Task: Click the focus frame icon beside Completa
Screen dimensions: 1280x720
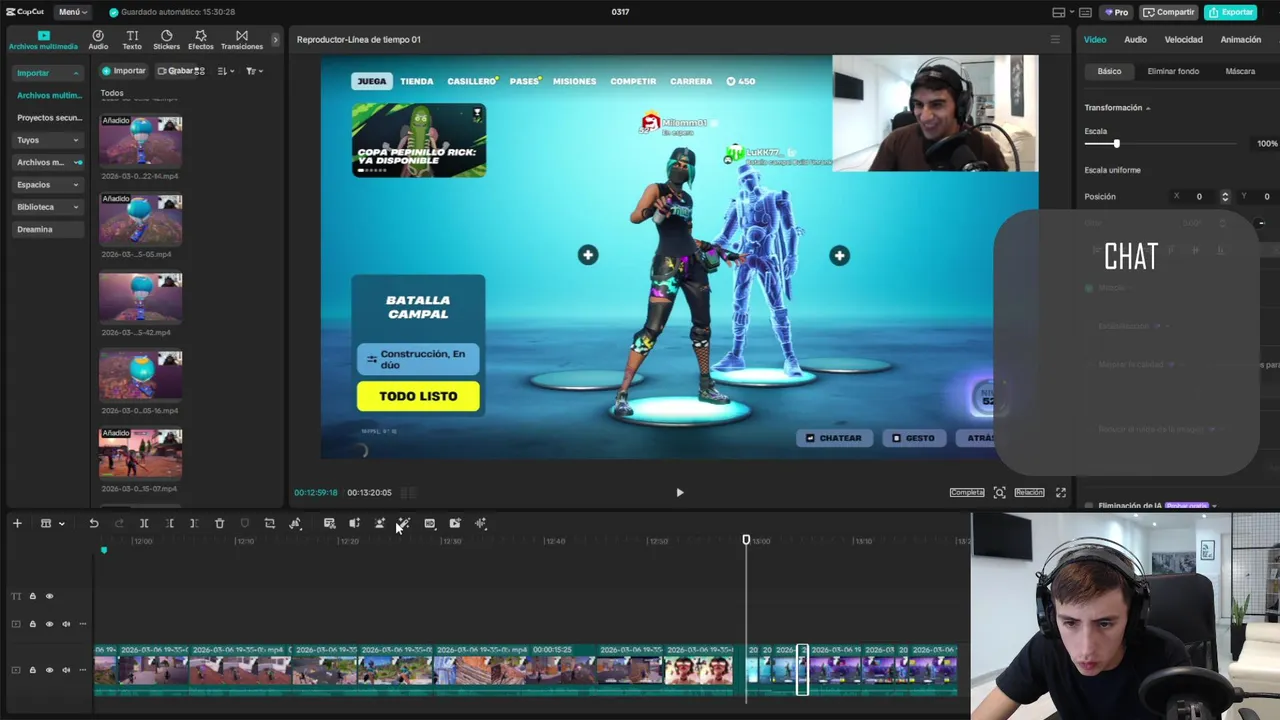Action: coord(999,492)
